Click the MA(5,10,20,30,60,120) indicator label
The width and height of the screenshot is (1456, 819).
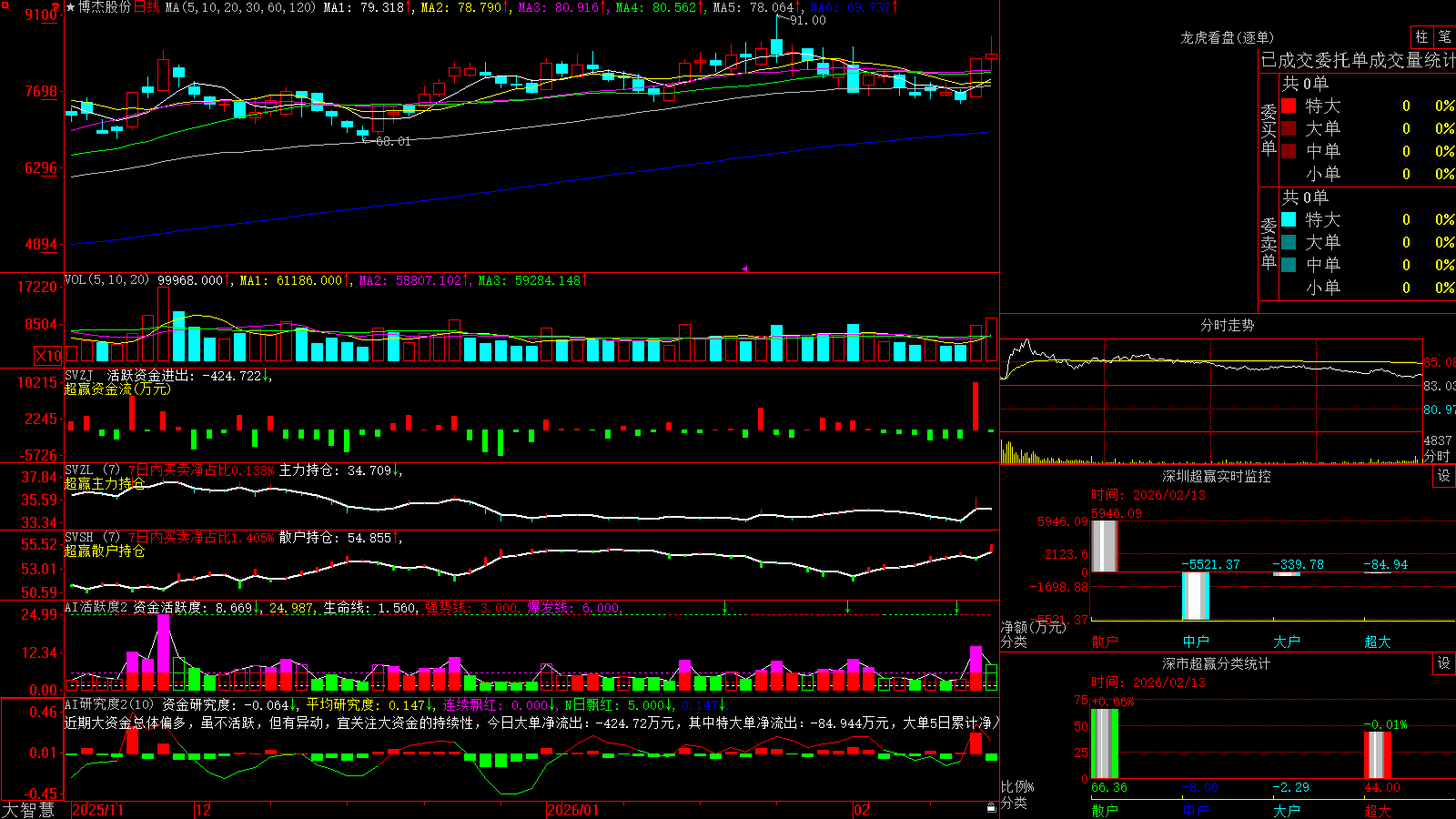pyautogui.click(x=240, y=7)
